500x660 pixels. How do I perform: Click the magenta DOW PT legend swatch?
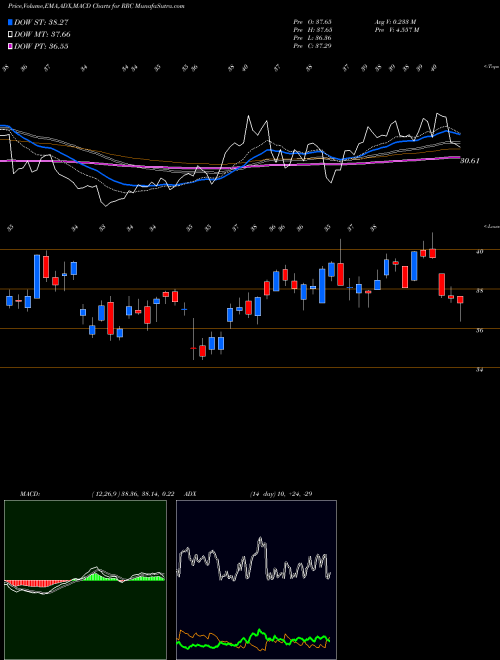coord(10,46)
